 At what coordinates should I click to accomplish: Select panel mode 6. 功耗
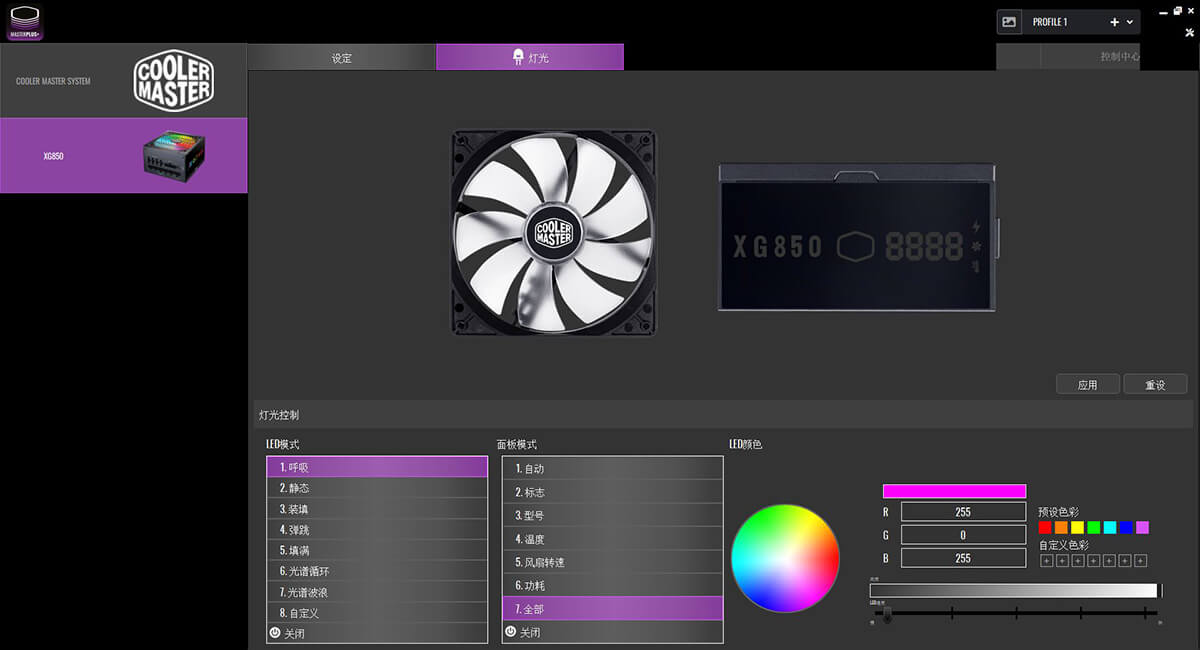point(612,585)
